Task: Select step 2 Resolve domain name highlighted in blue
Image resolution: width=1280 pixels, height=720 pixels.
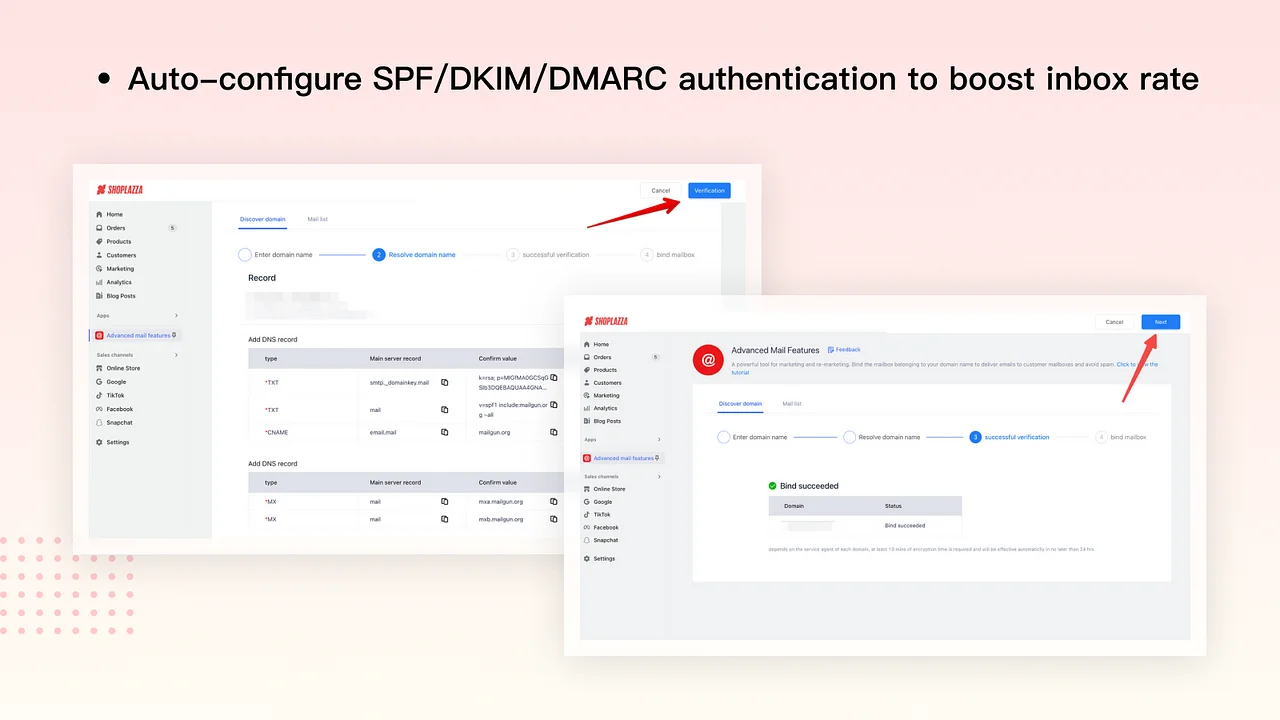Action: pos(414,255)
